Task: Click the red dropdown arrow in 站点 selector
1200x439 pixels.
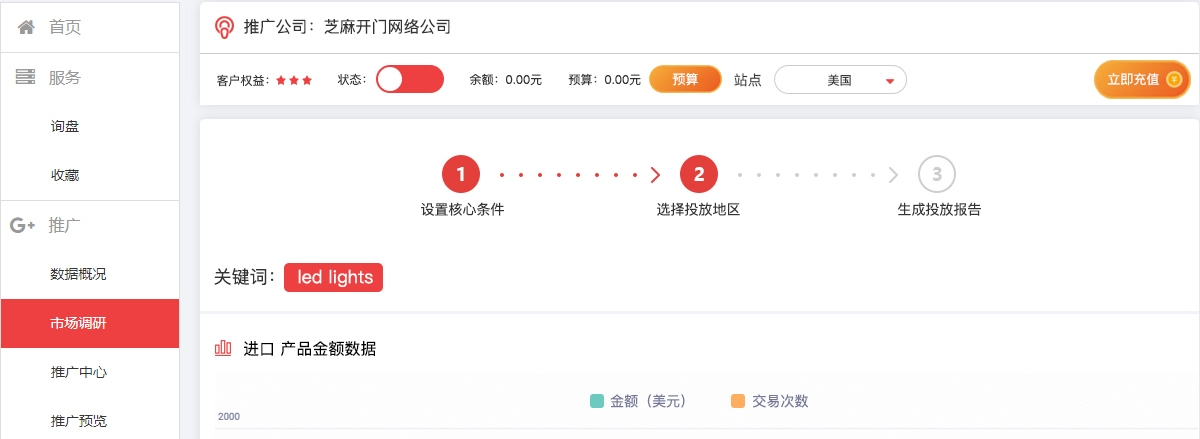Action: [889, 81]
